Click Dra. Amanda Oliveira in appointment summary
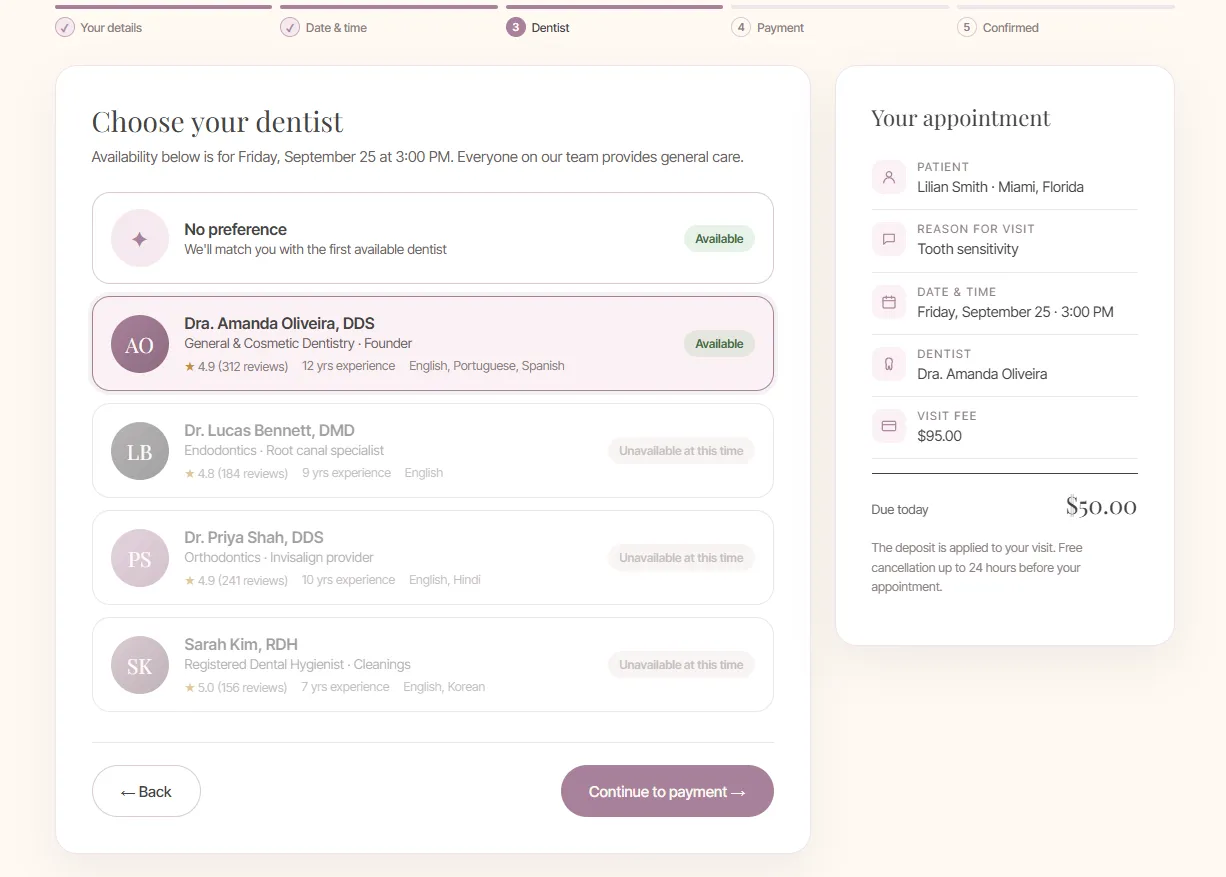This screenshot has width=1226, height=877. click(x=982, y=374)
